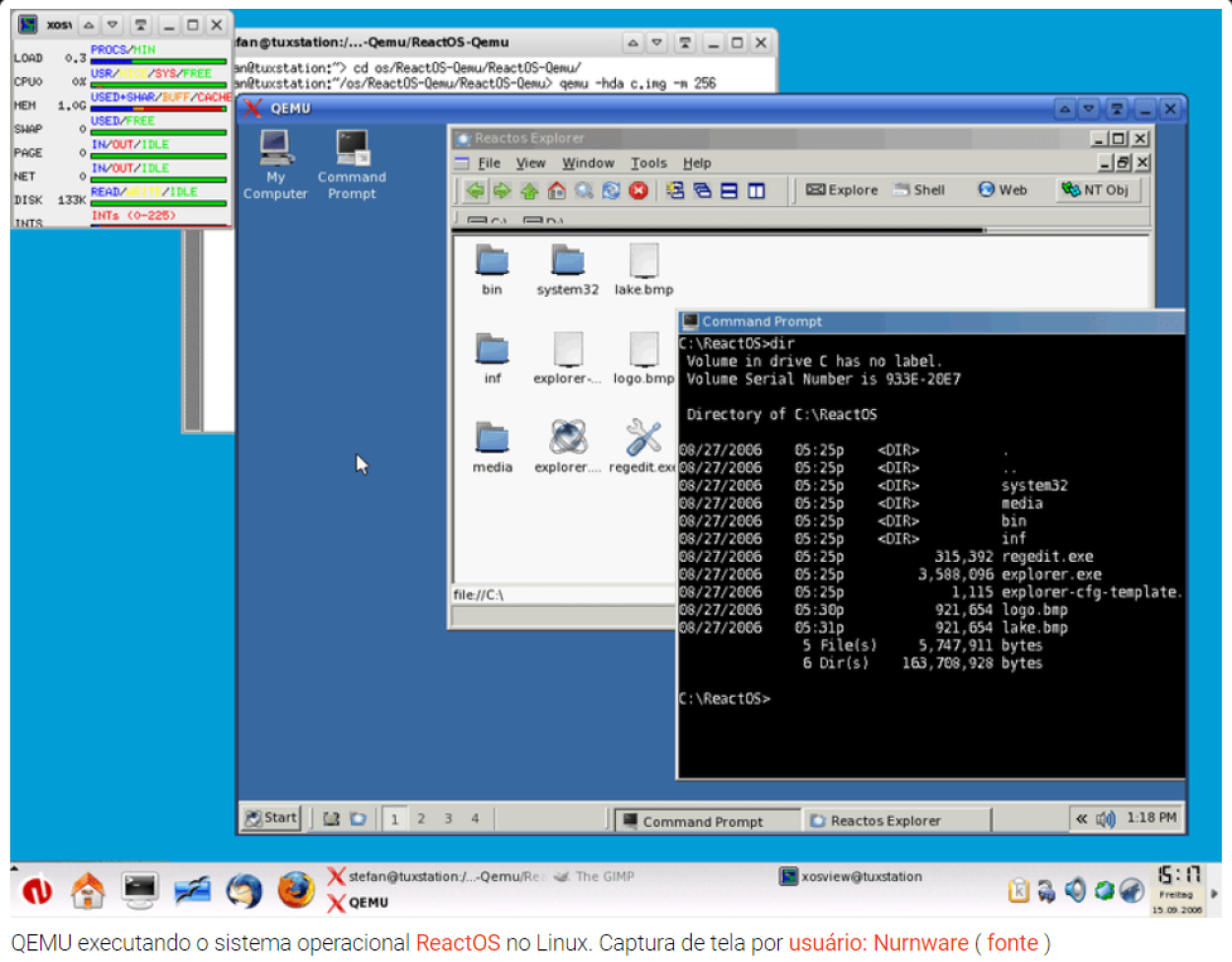Switch to ReactOS virtual desktop 2
The width and height of the screenshot is (1232, 962).
pos(421,819)
